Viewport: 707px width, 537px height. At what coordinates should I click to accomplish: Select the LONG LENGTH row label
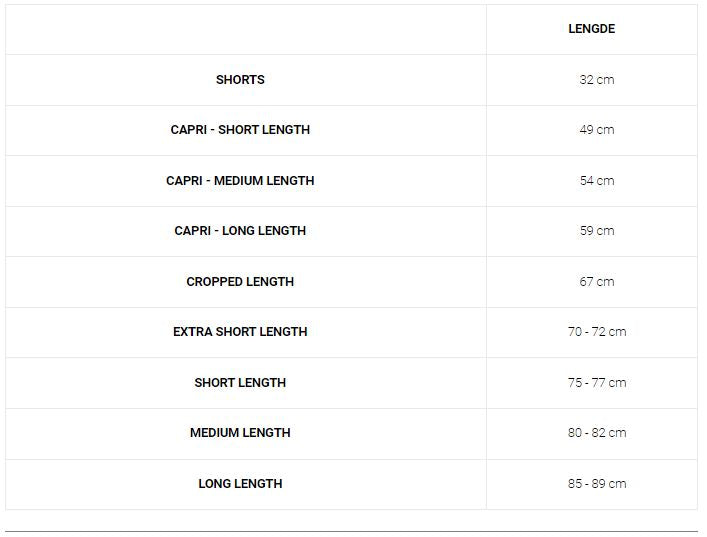coord(240,484)
